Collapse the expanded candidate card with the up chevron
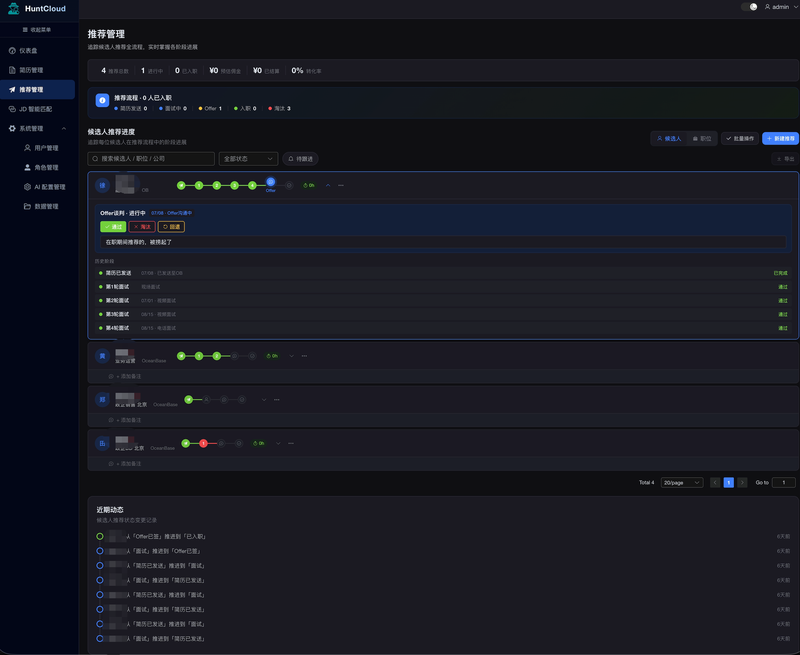Viewport: 800px width, 655px height. (328, 185)
